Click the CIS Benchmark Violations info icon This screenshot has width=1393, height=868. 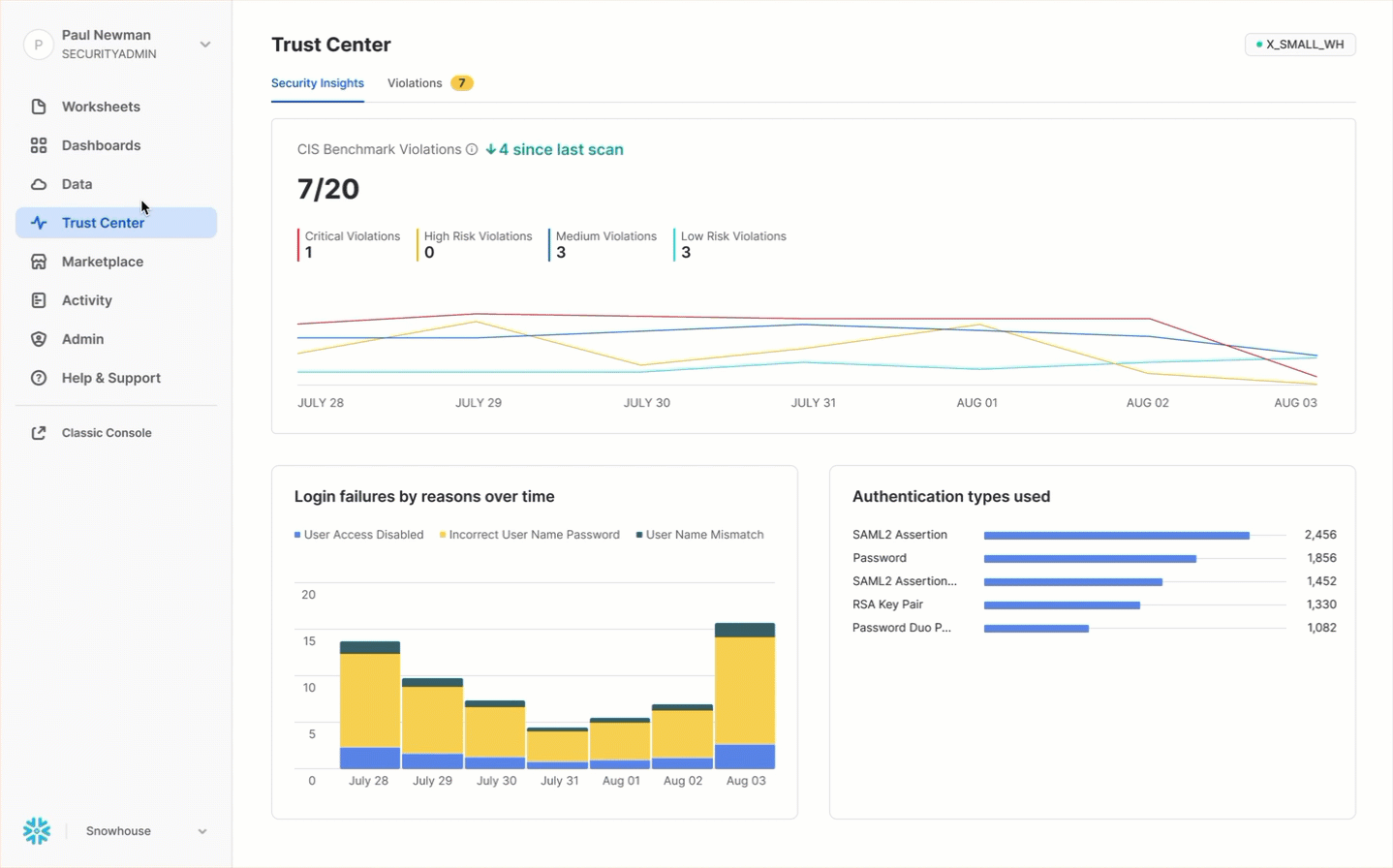[x=472, y=149]
